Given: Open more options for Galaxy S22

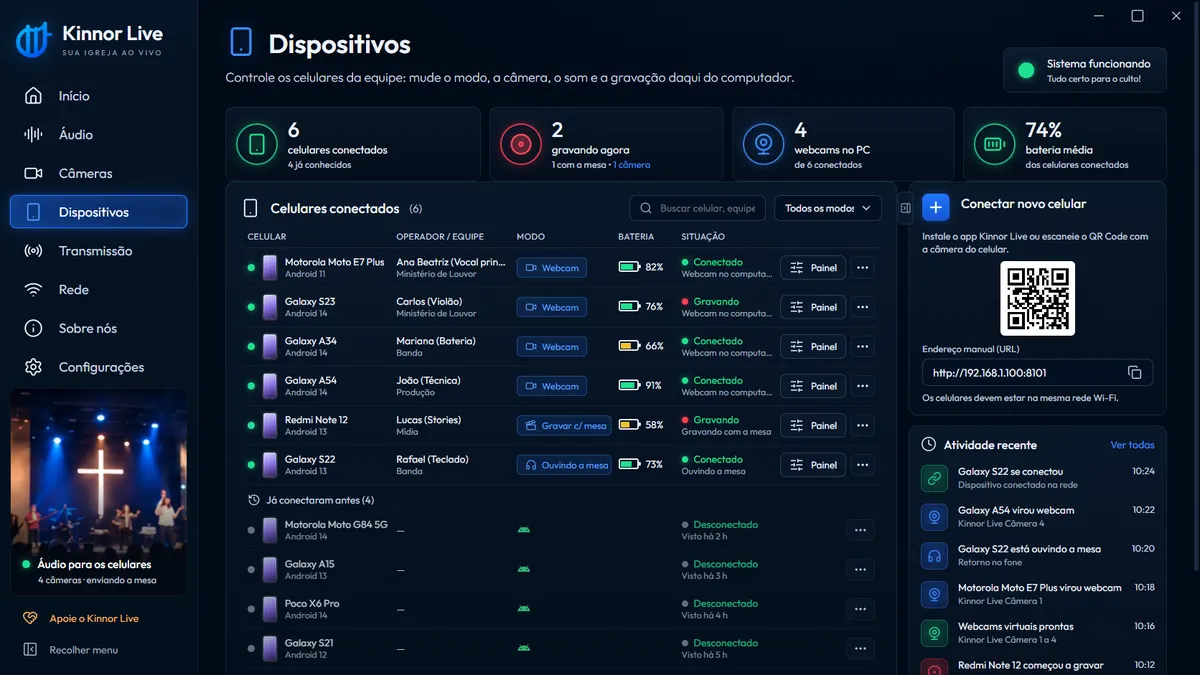Looking at the screenshot, I should (860, 465).
